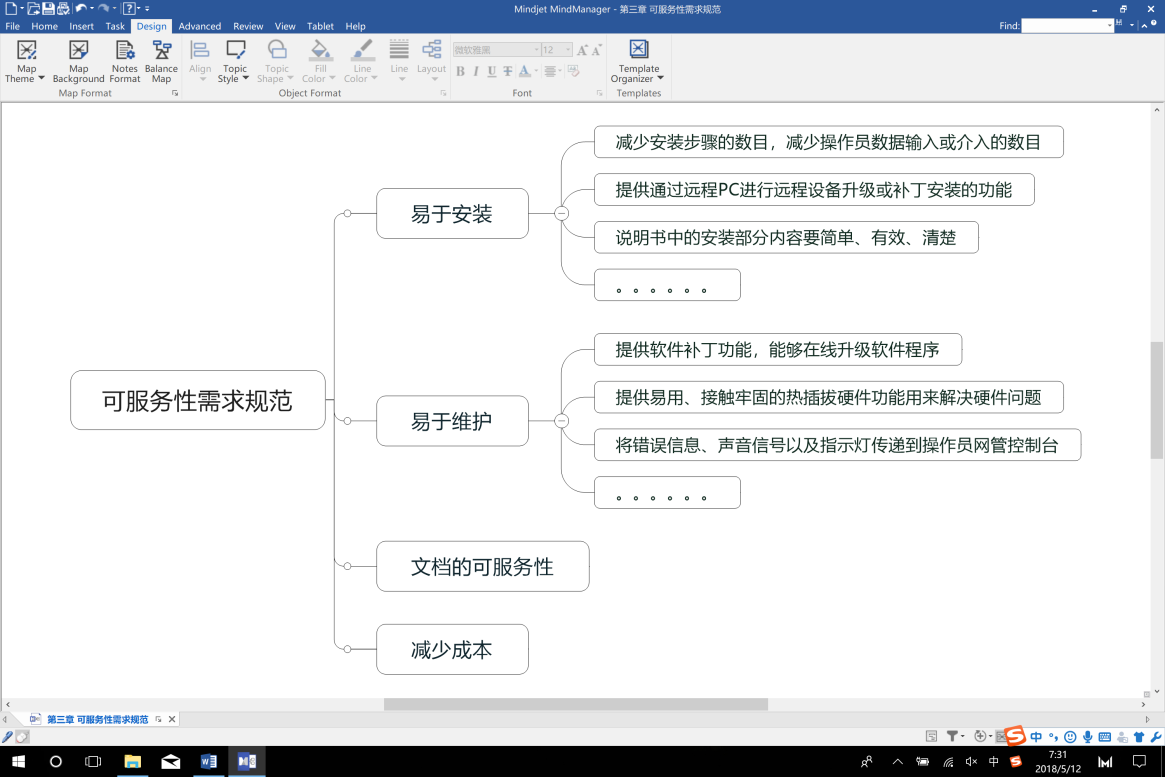Collapse the 易于维护 branch subtopics
This screenshot has height=777, width=1165.
pos(561,421)
